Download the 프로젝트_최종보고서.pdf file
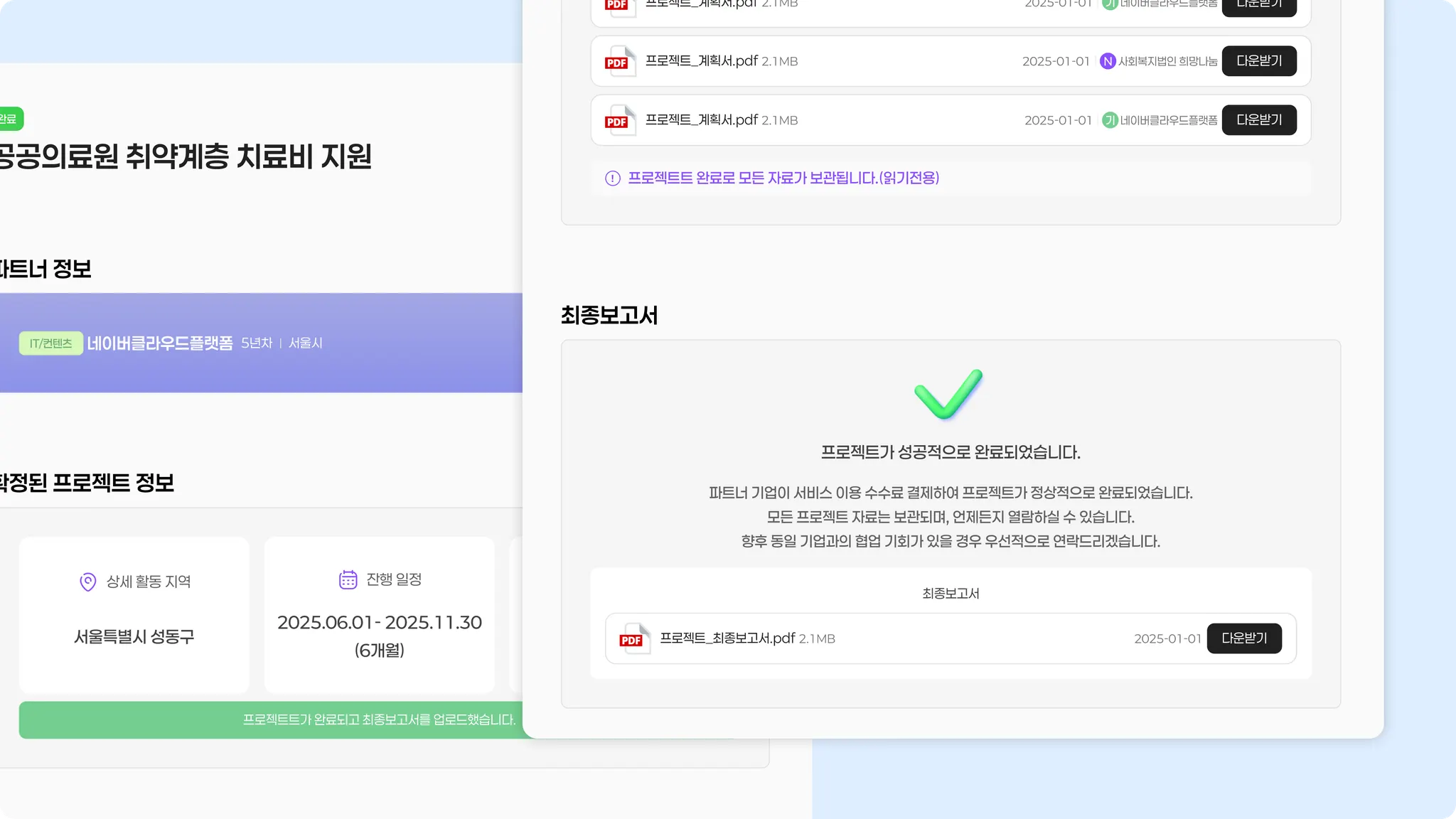Screen dimensions: 1456x819 [x=1243, y=638]
